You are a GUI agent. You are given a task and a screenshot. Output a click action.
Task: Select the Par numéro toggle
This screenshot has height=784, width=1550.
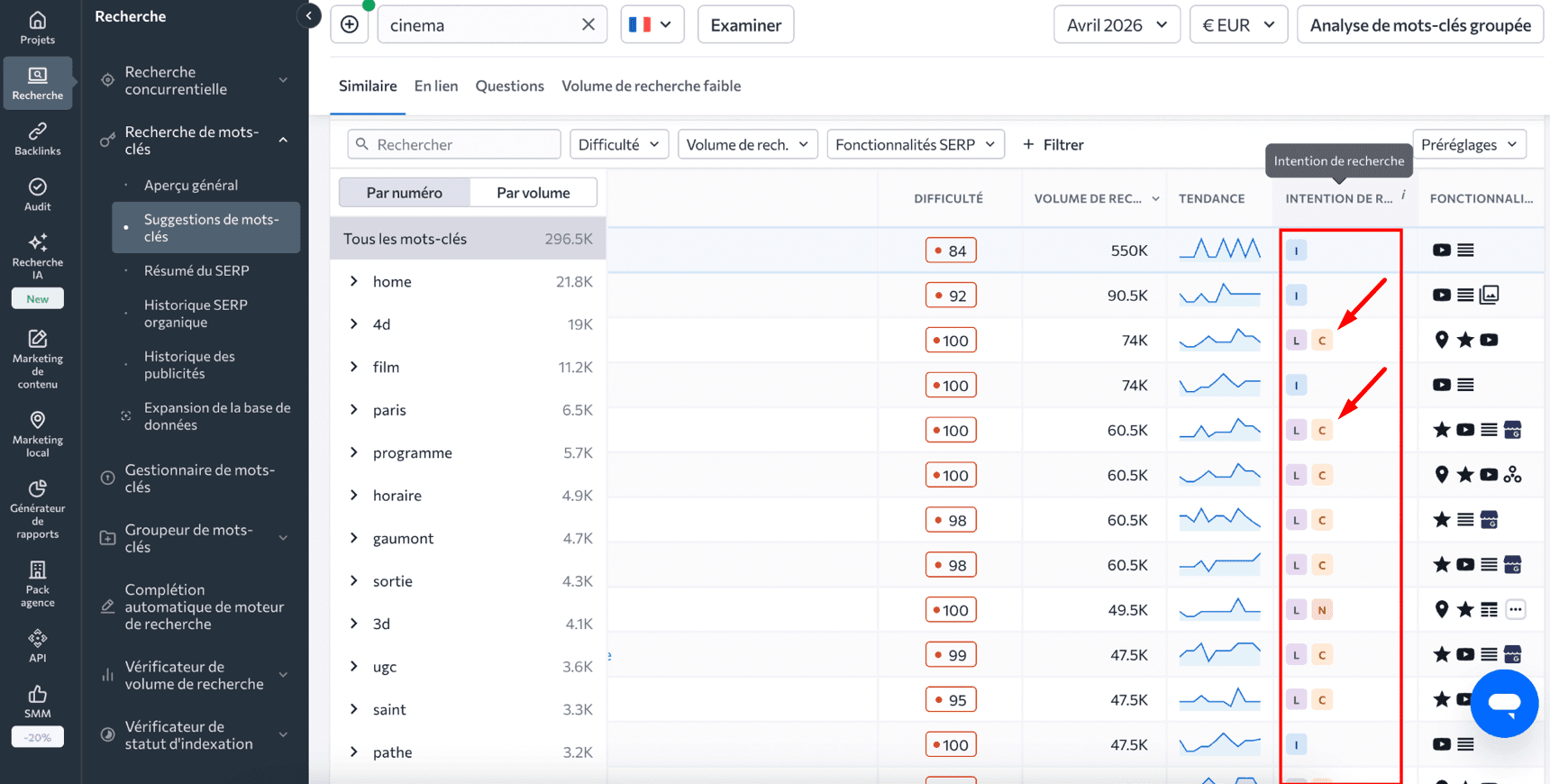(404, 192)
